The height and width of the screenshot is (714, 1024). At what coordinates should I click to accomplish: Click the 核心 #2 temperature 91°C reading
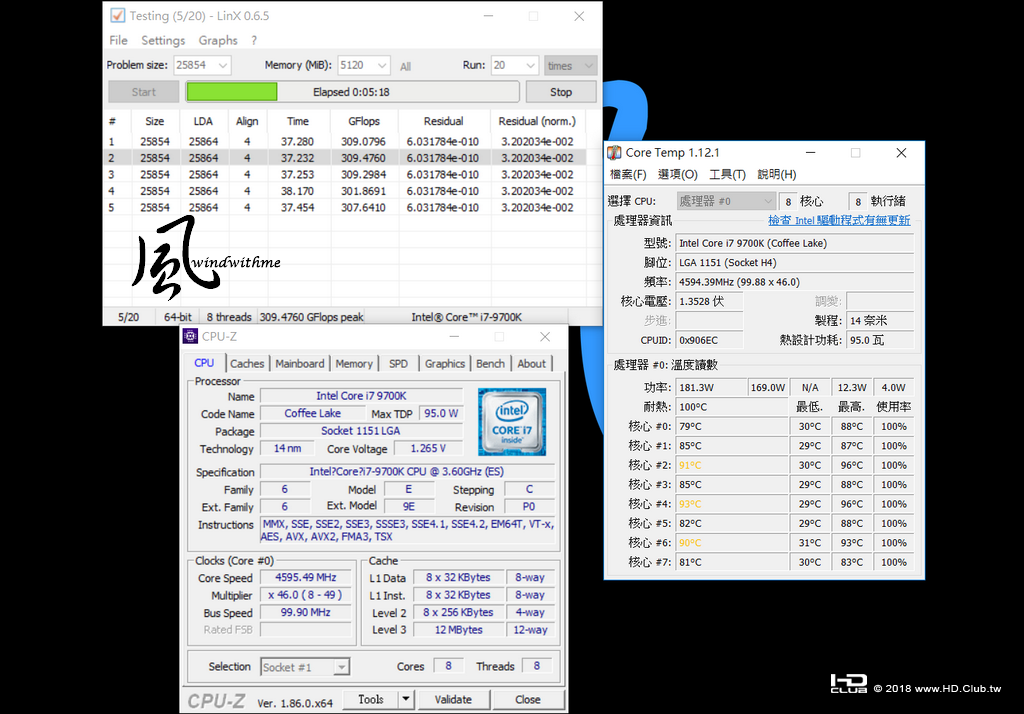(x=731, y=465)
